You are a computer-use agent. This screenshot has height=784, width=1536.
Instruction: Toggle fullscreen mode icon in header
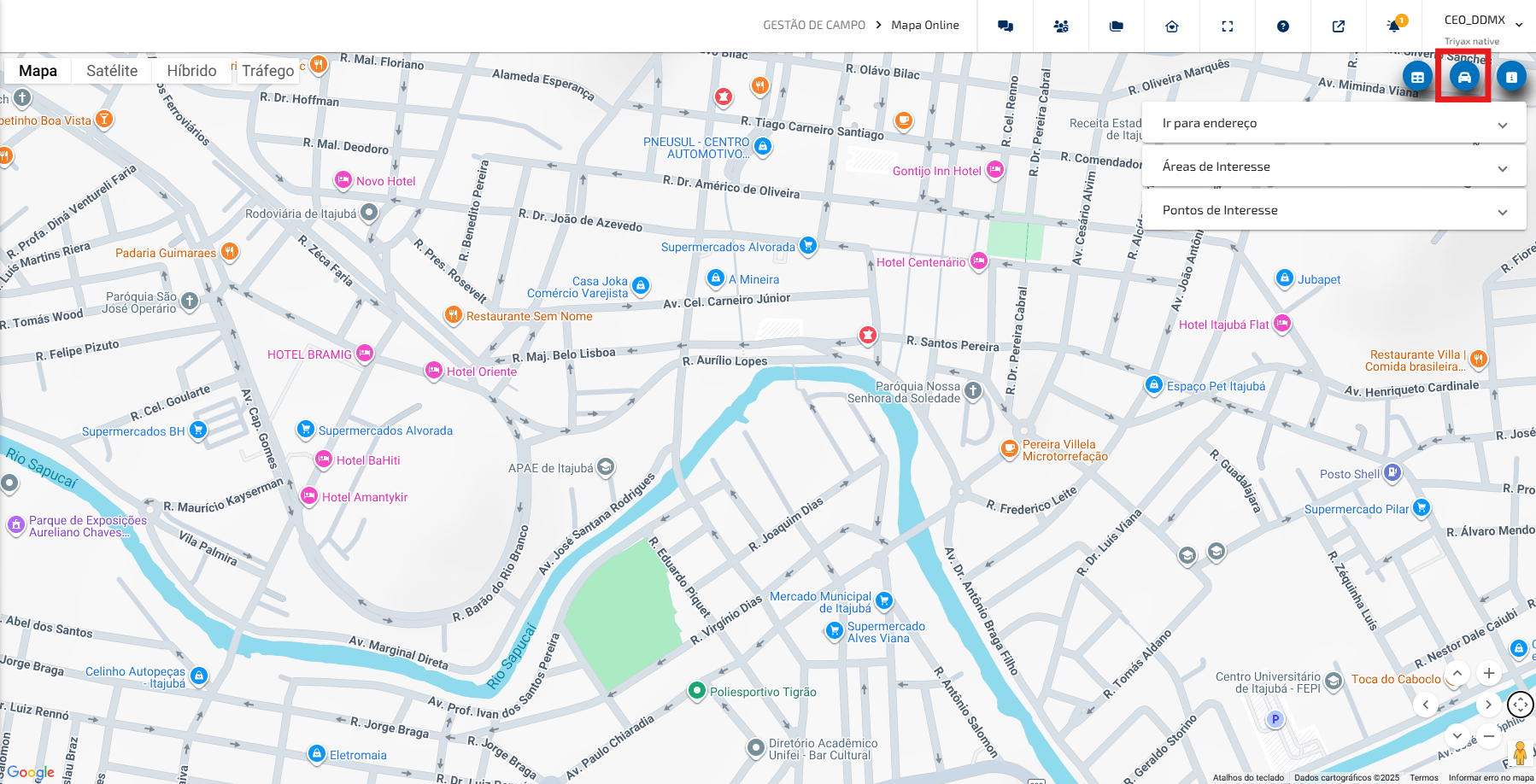pos(1228,26)
